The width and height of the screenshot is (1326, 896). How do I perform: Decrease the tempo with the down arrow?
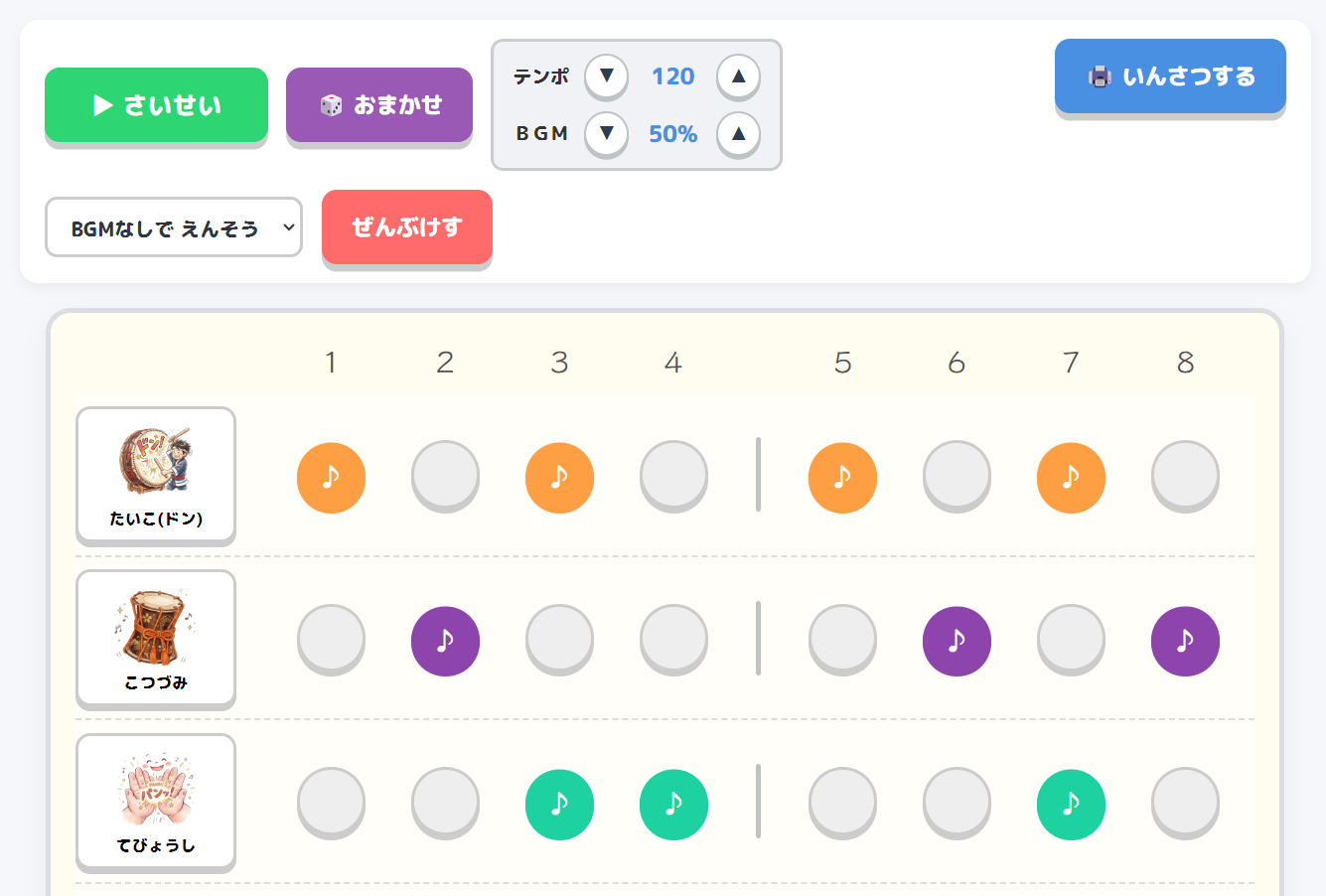pyautogui.click(x=606, y=75)
